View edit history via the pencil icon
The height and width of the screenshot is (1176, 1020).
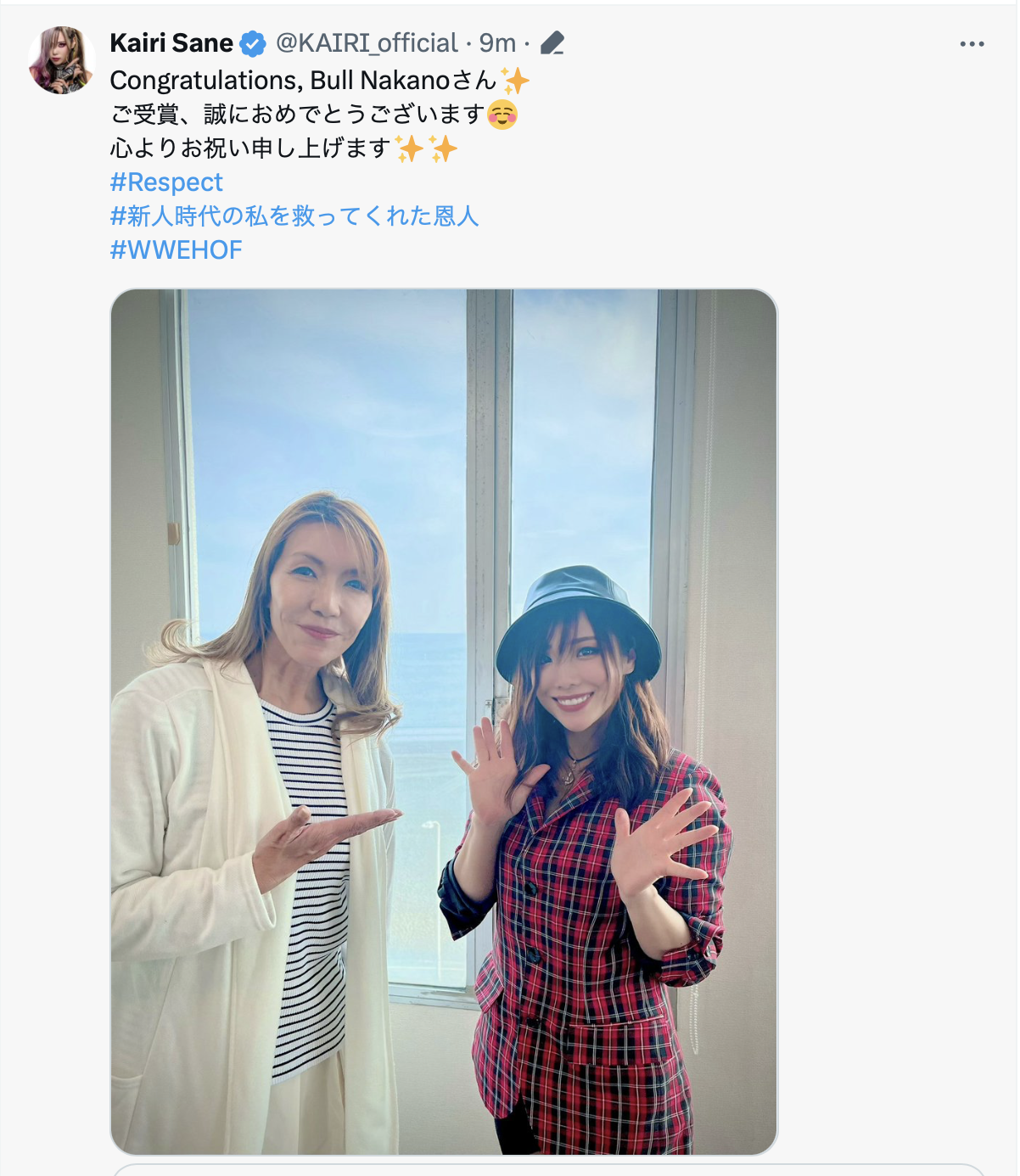click(x=552, y=43)
